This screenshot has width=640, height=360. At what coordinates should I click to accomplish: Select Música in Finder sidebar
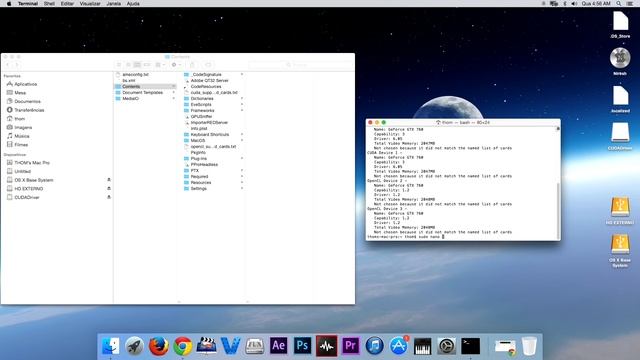[22, 136]
